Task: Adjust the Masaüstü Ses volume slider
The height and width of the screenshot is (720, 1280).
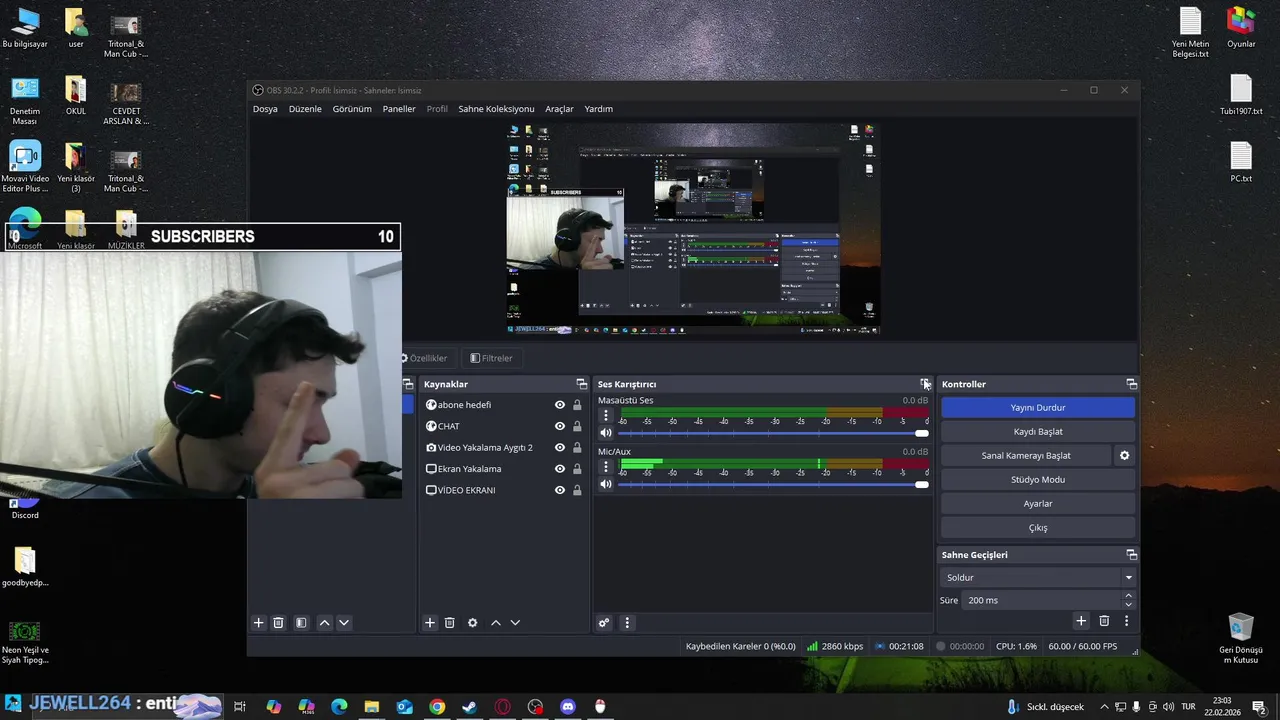Action: (x=773, y=433)
